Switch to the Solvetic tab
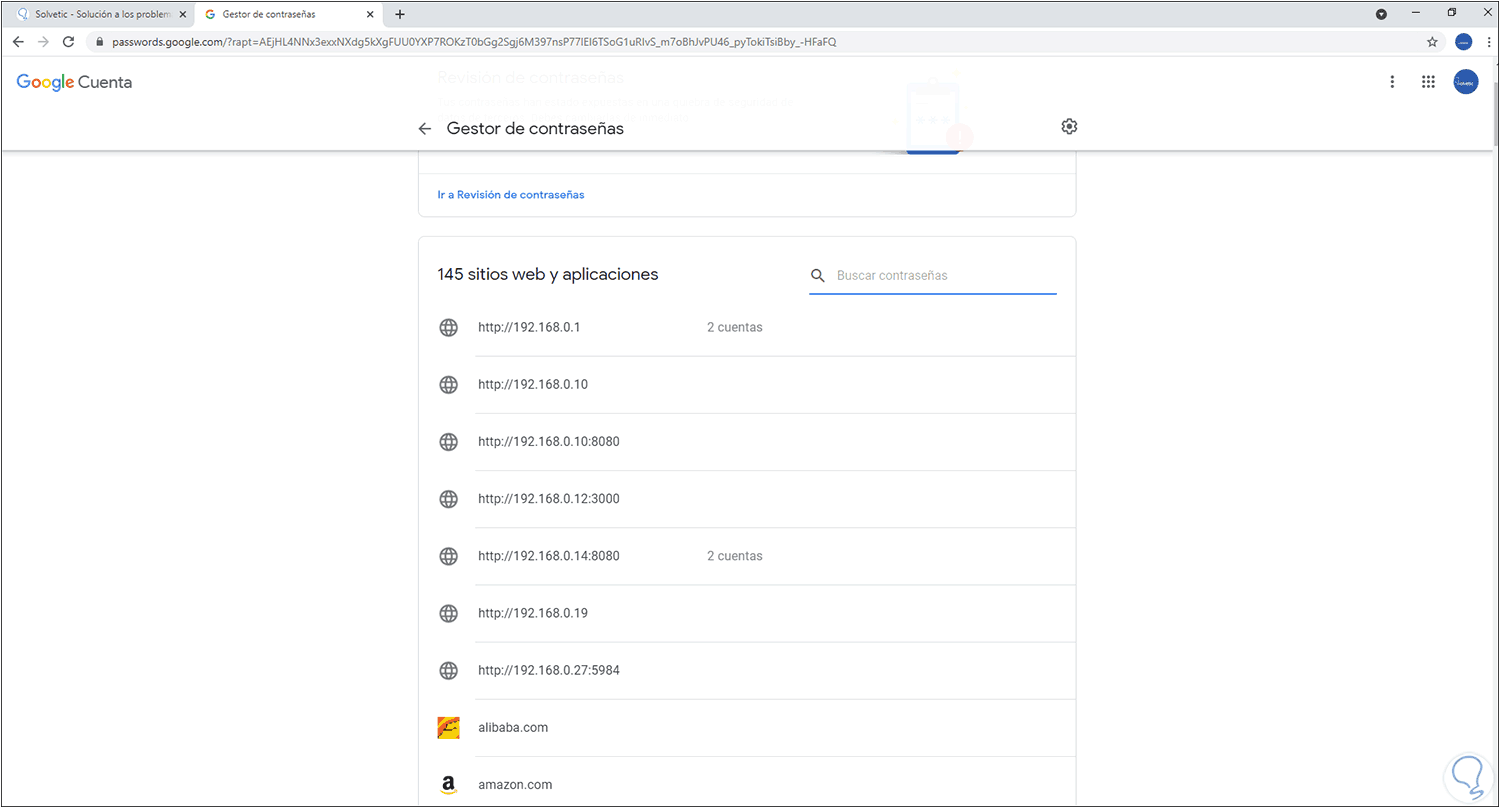 click(98, 14)
